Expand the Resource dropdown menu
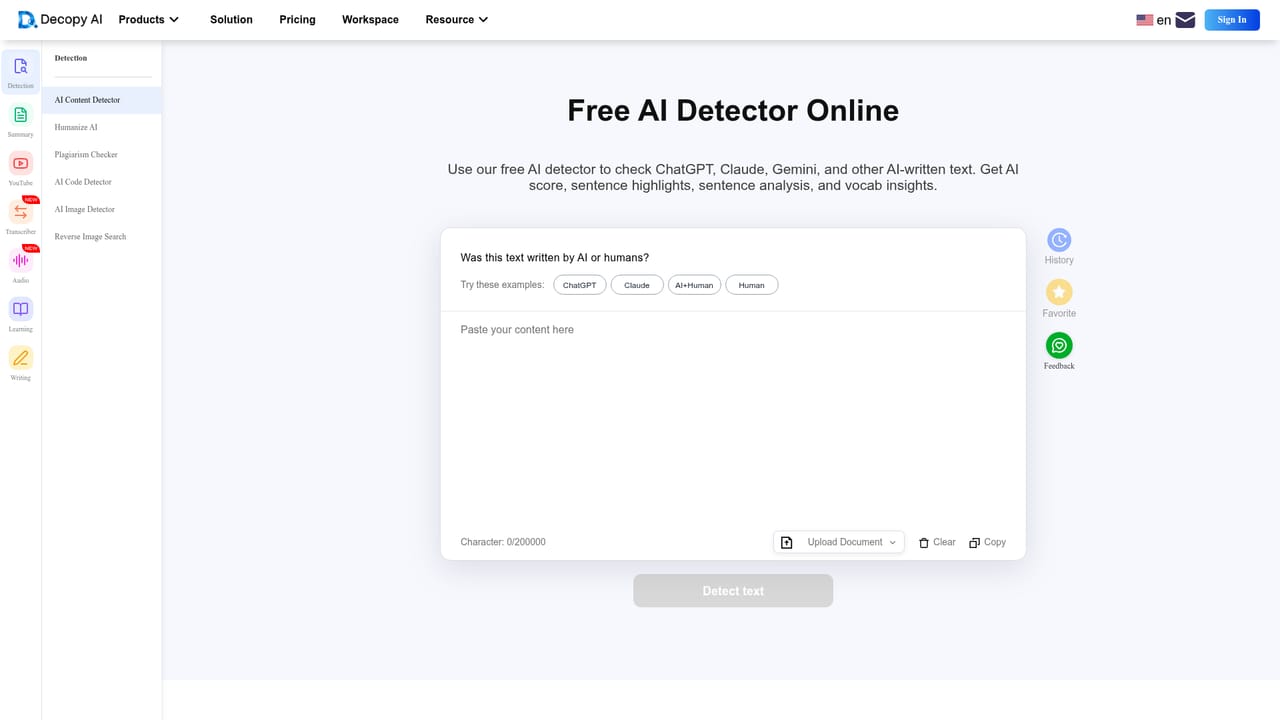This screenshot has width=1280, height=720. click(x=457, y=19)
